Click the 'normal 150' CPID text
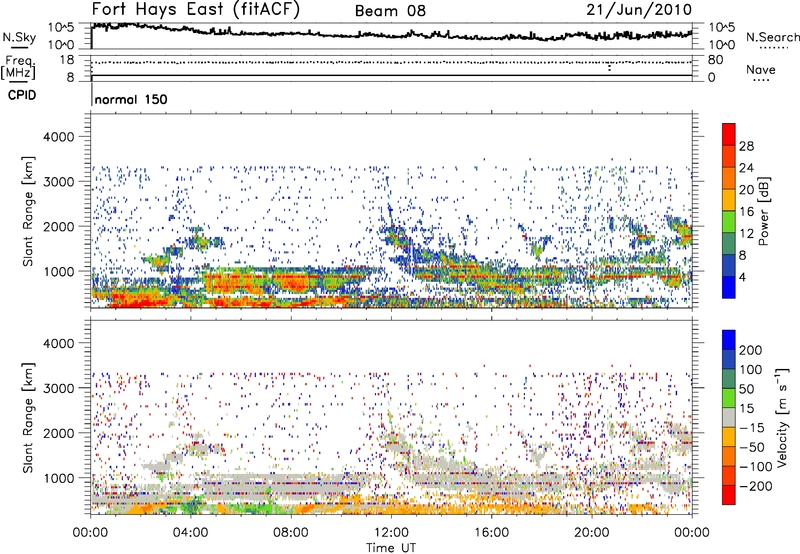The image size is (800, 554). 131,99
